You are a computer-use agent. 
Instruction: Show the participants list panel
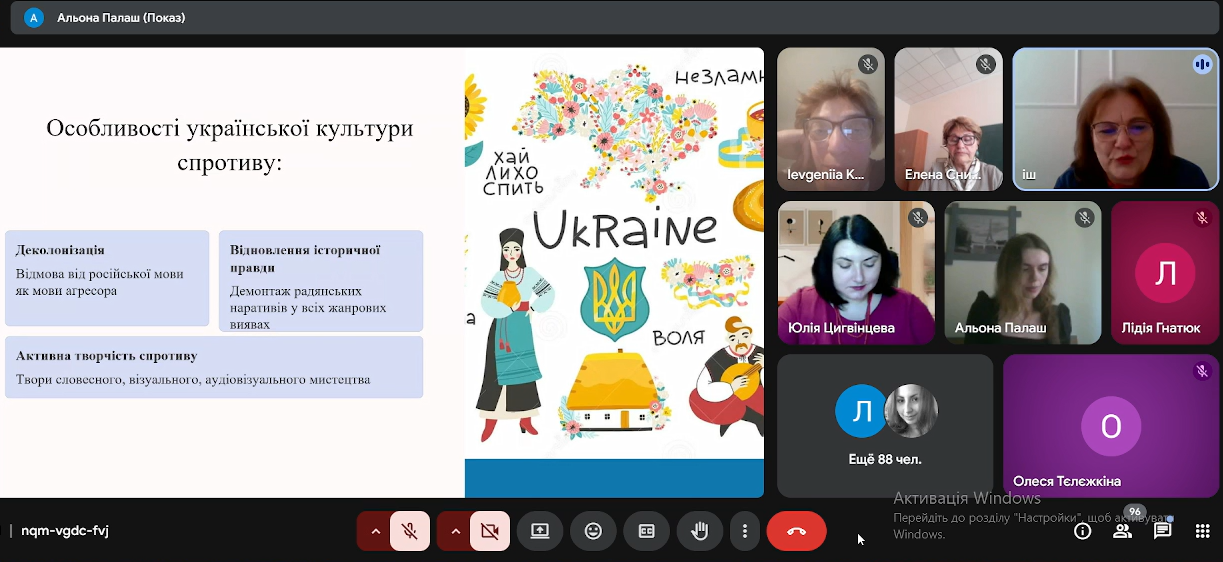1122,531
